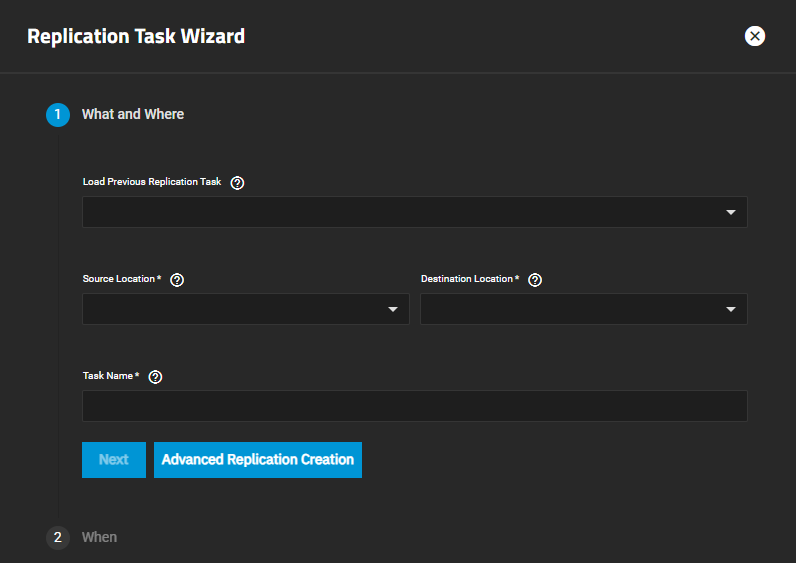796x563 pixels.
Task: Click the step 2 number circle
Action: [58, 538]
